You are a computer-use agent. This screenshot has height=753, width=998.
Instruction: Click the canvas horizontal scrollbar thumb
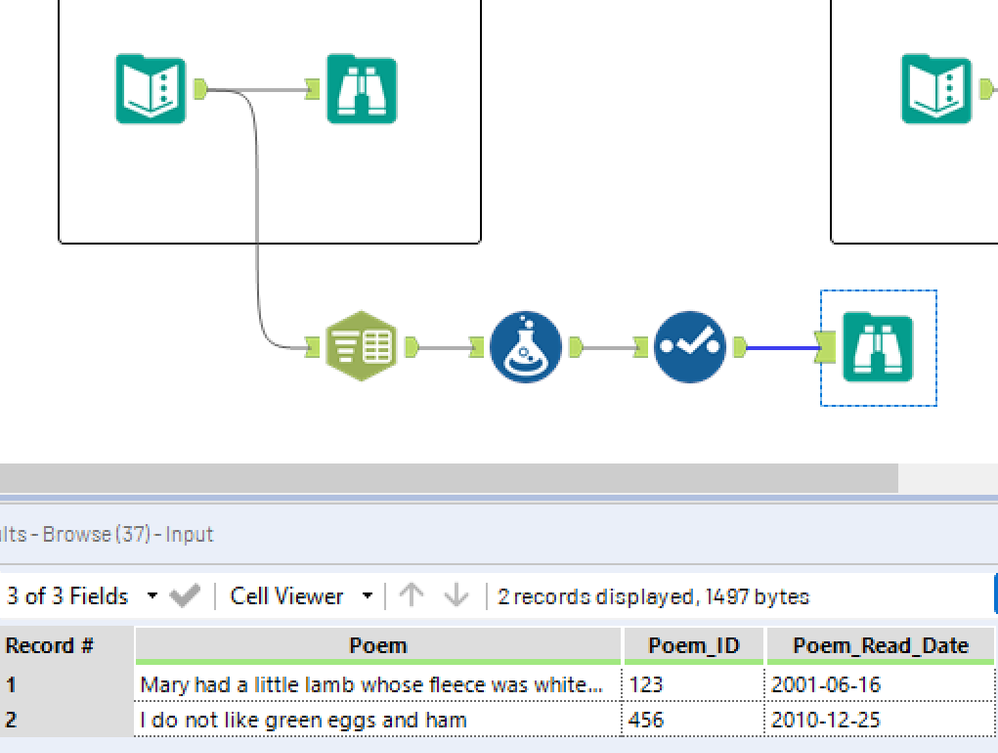449,477
